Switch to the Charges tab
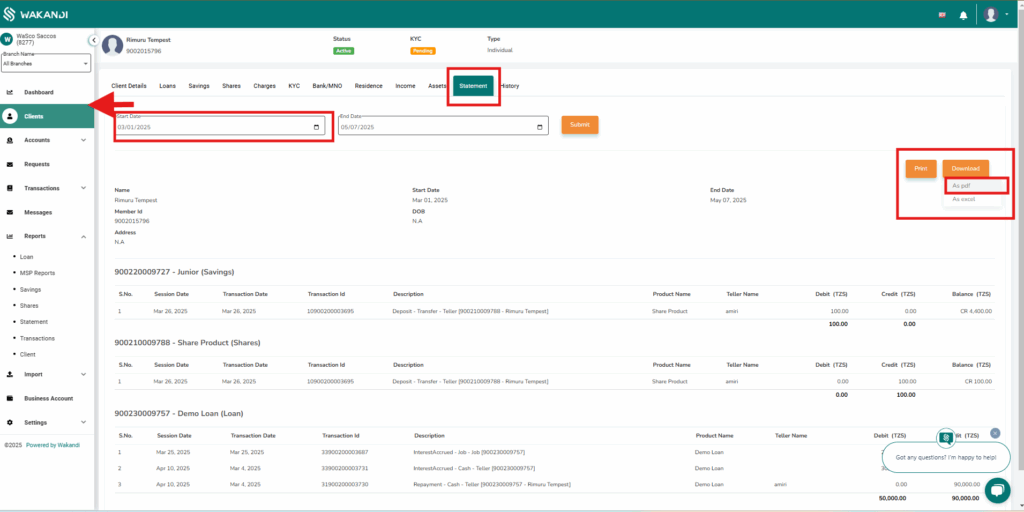 264,86
